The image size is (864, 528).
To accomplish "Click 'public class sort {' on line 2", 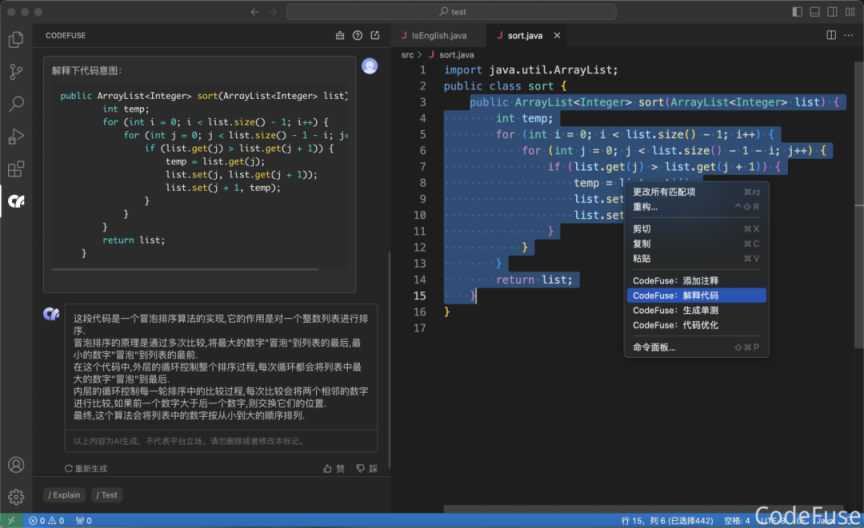I will click(x=505, y=86).
